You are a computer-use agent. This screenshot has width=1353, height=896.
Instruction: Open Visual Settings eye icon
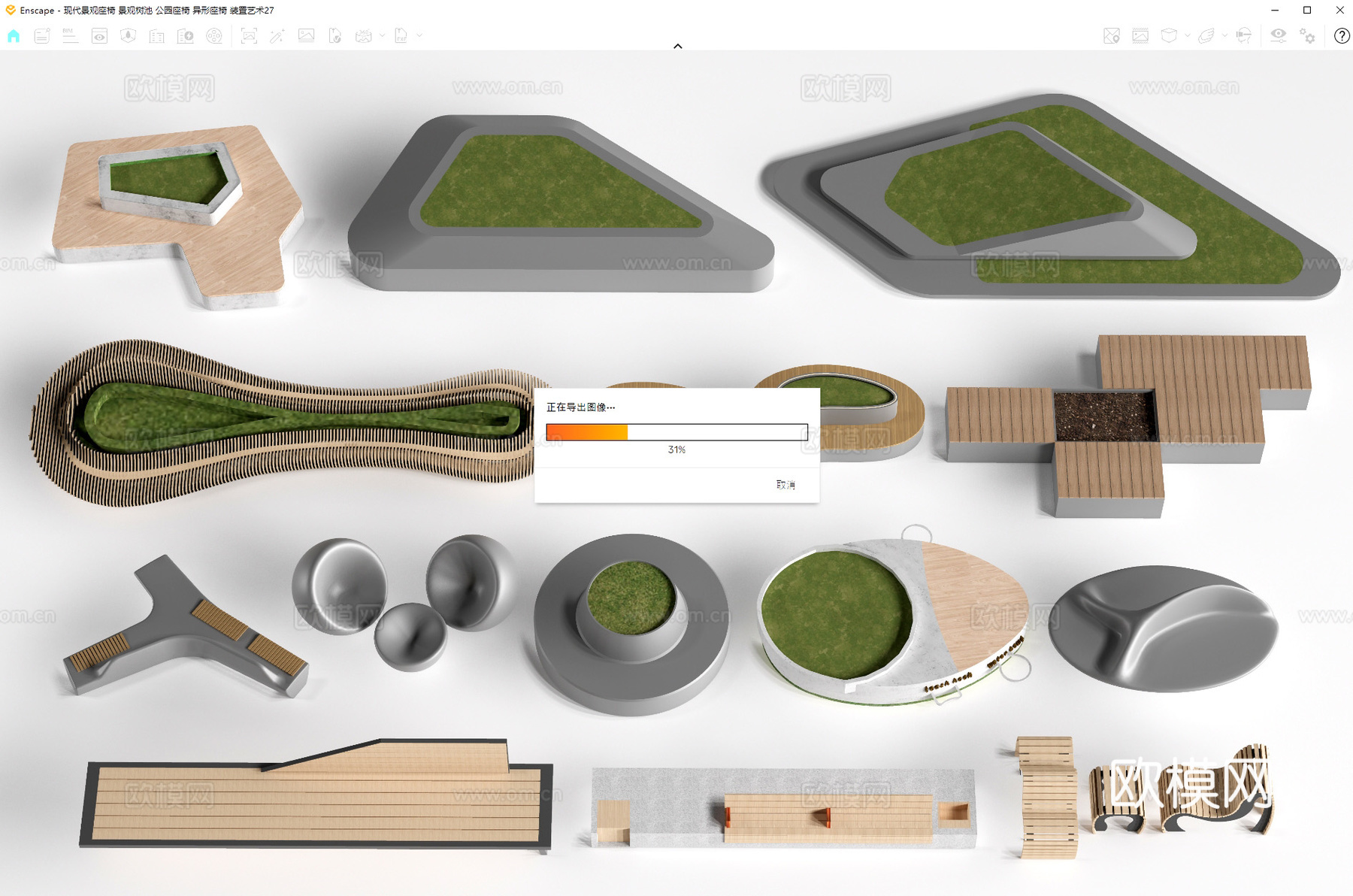(1278, 35)
